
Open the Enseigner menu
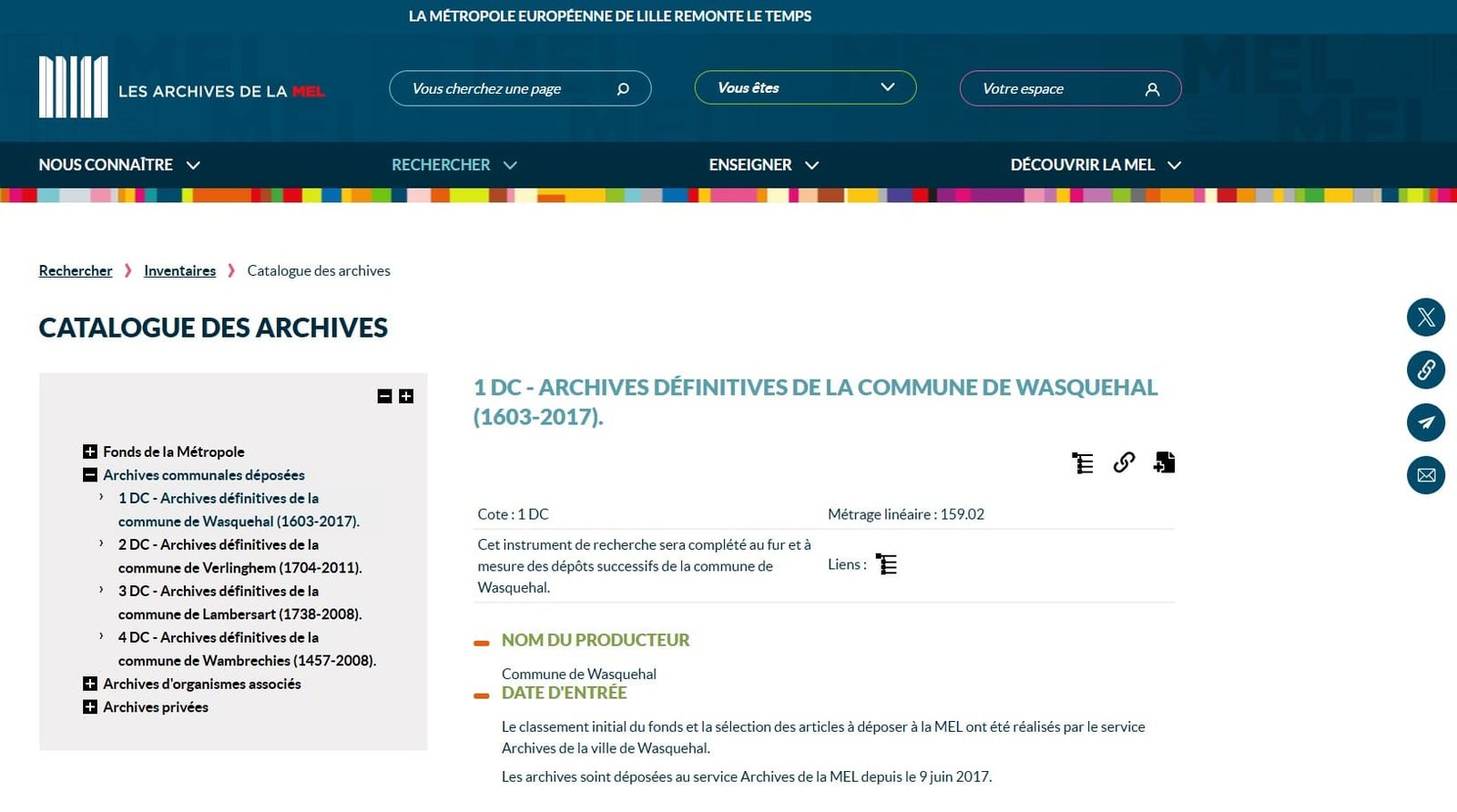764,165
